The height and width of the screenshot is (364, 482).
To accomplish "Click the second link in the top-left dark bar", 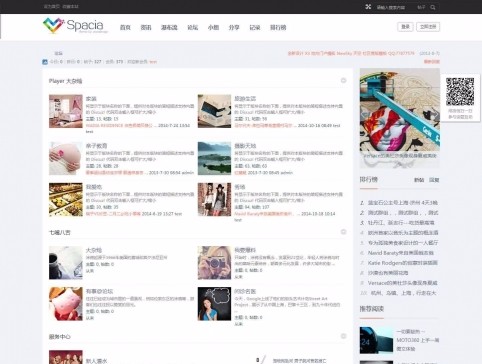I will [x=70, y=6].
